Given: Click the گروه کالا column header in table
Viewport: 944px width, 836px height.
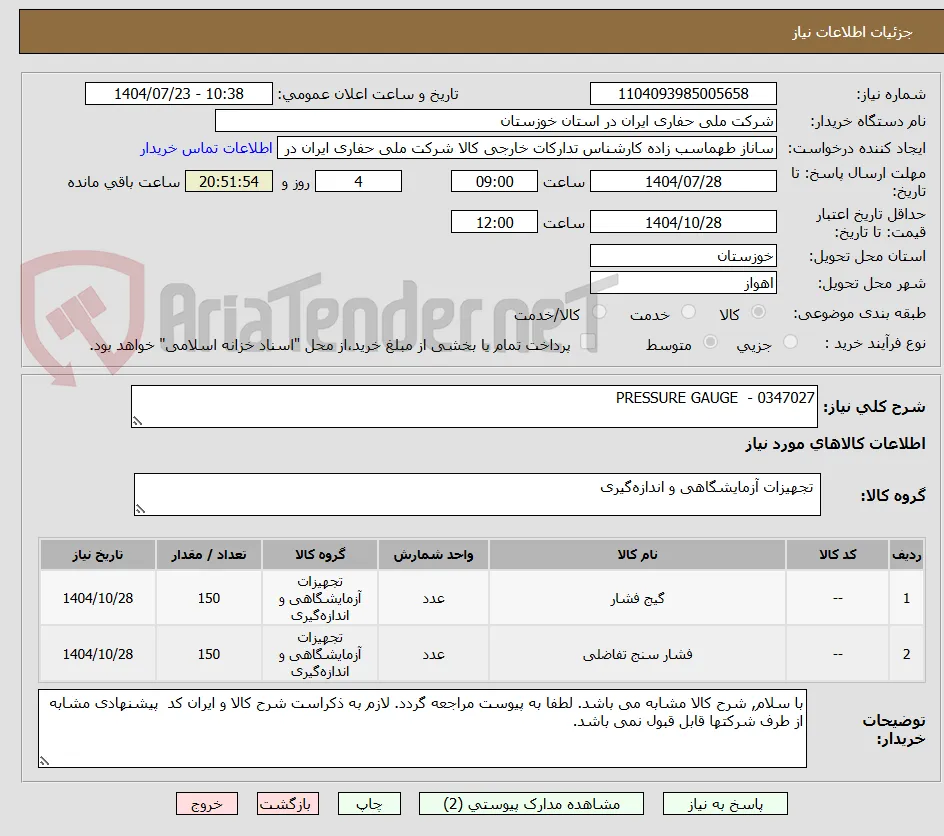Looking at the screenshot, I should [x=320, y=554].
